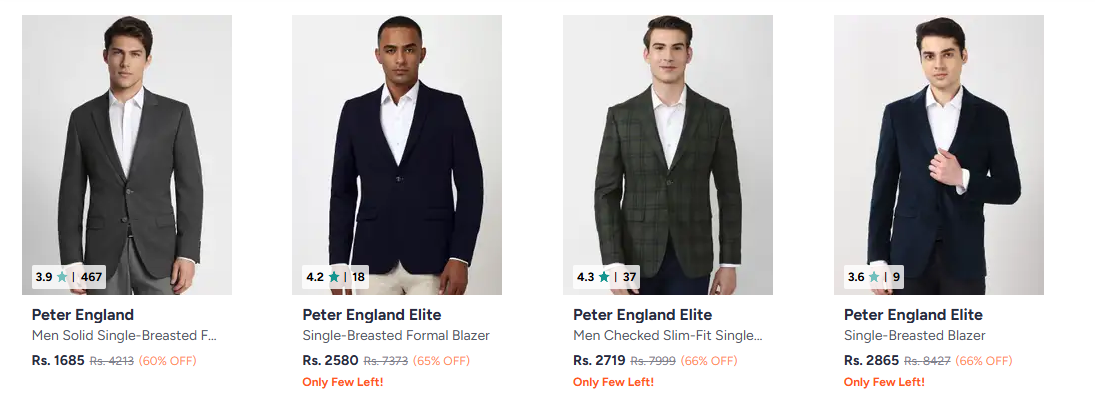Viewport: 1095px width, 411px height.
Task: Click the star icon on the 3.9 rating badge
Action: click(62, 277)
